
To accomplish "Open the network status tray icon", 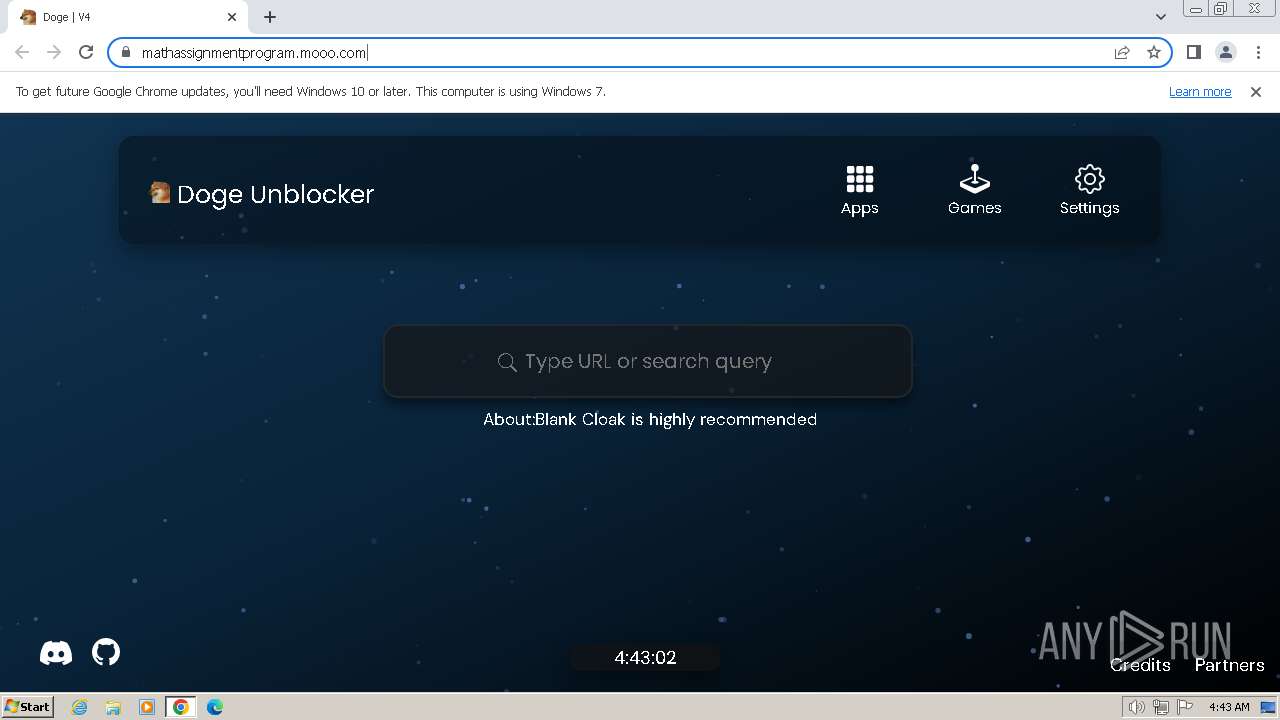I will [1160, 707].
